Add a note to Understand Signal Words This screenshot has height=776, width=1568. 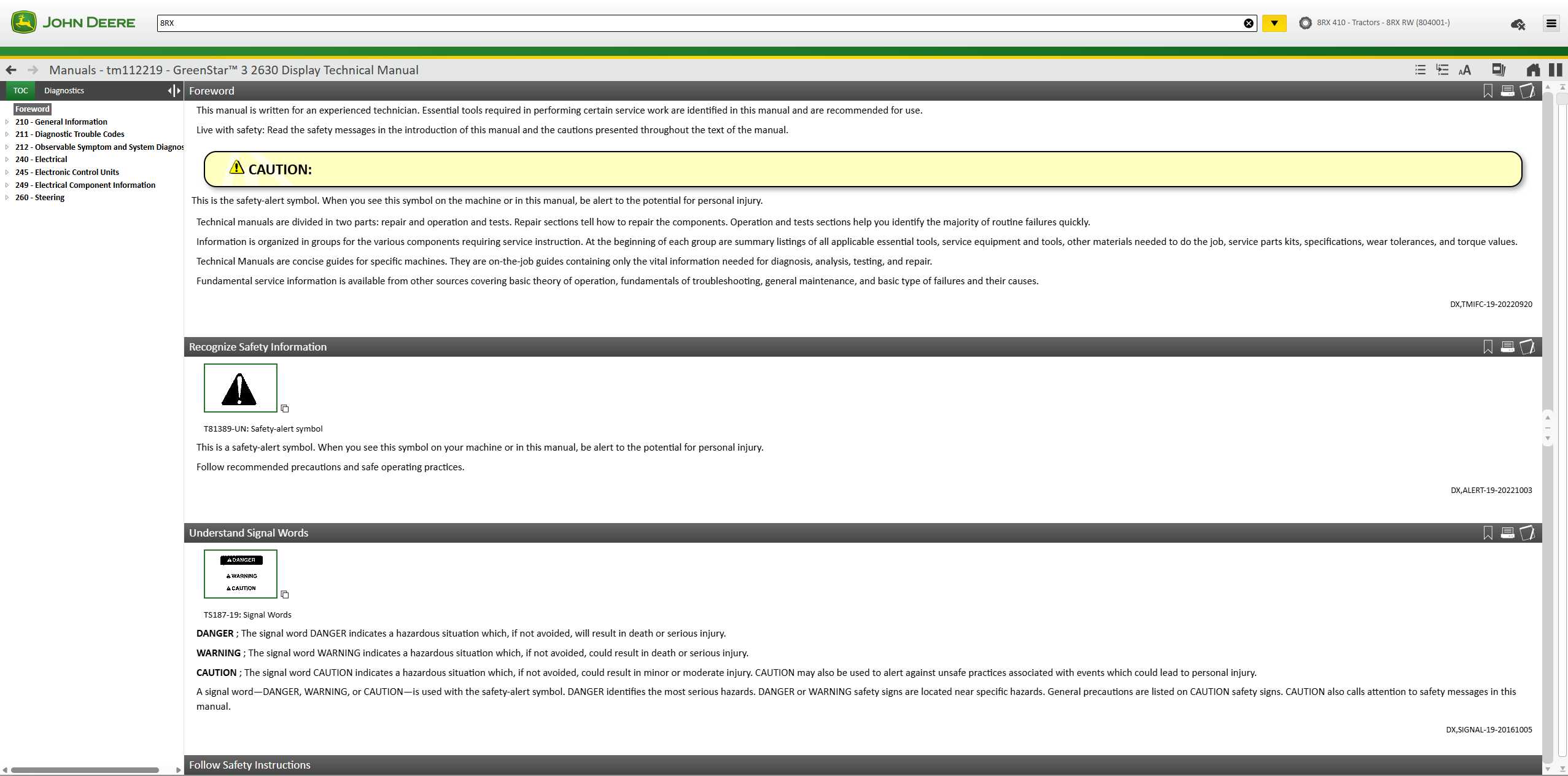click(x=1527, y=533)
